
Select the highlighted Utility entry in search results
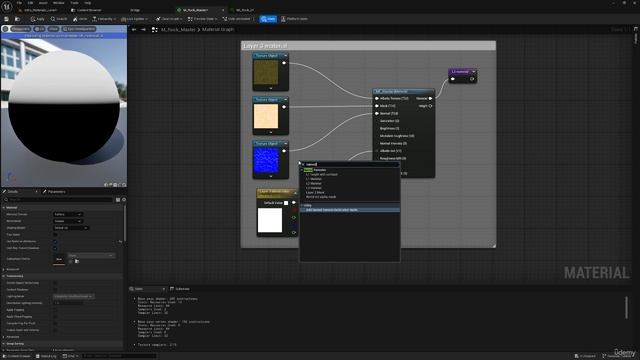click(350, 210)
